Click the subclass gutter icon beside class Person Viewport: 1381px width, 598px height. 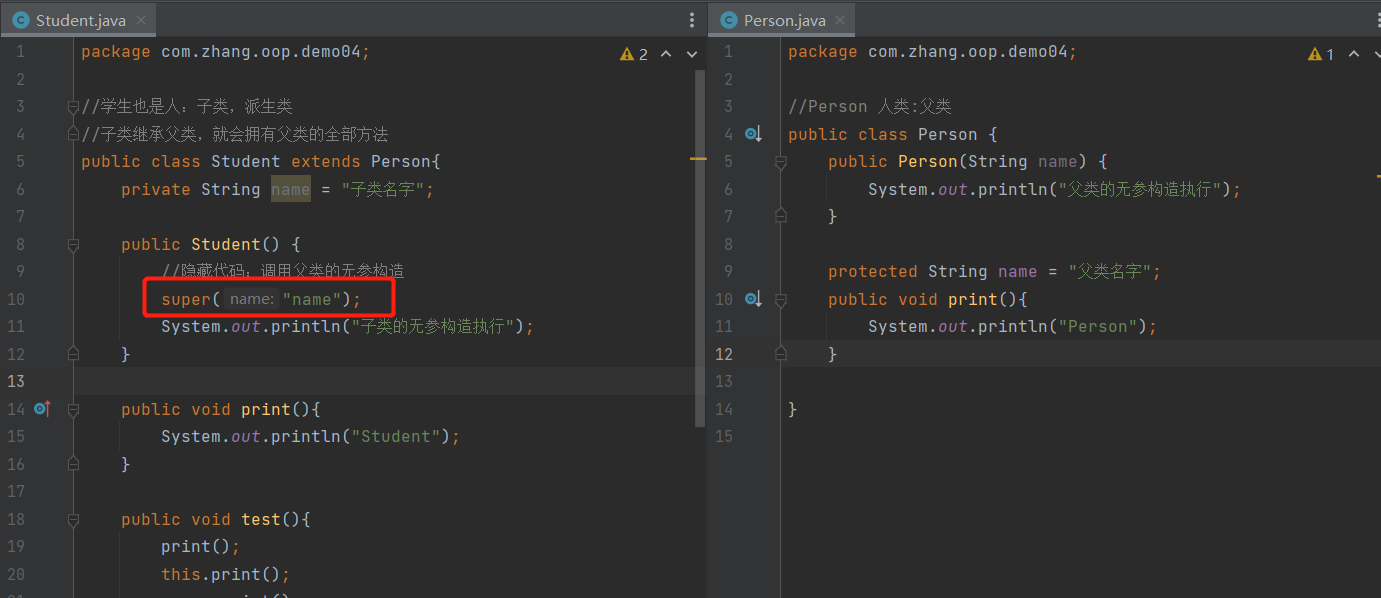[x=753, y=134]
